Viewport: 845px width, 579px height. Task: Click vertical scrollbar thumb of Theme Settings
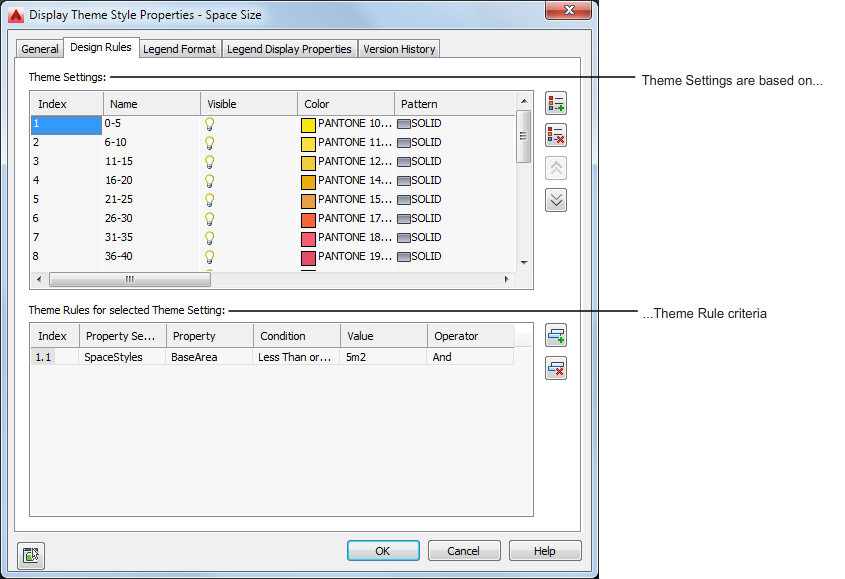(523, 136)
